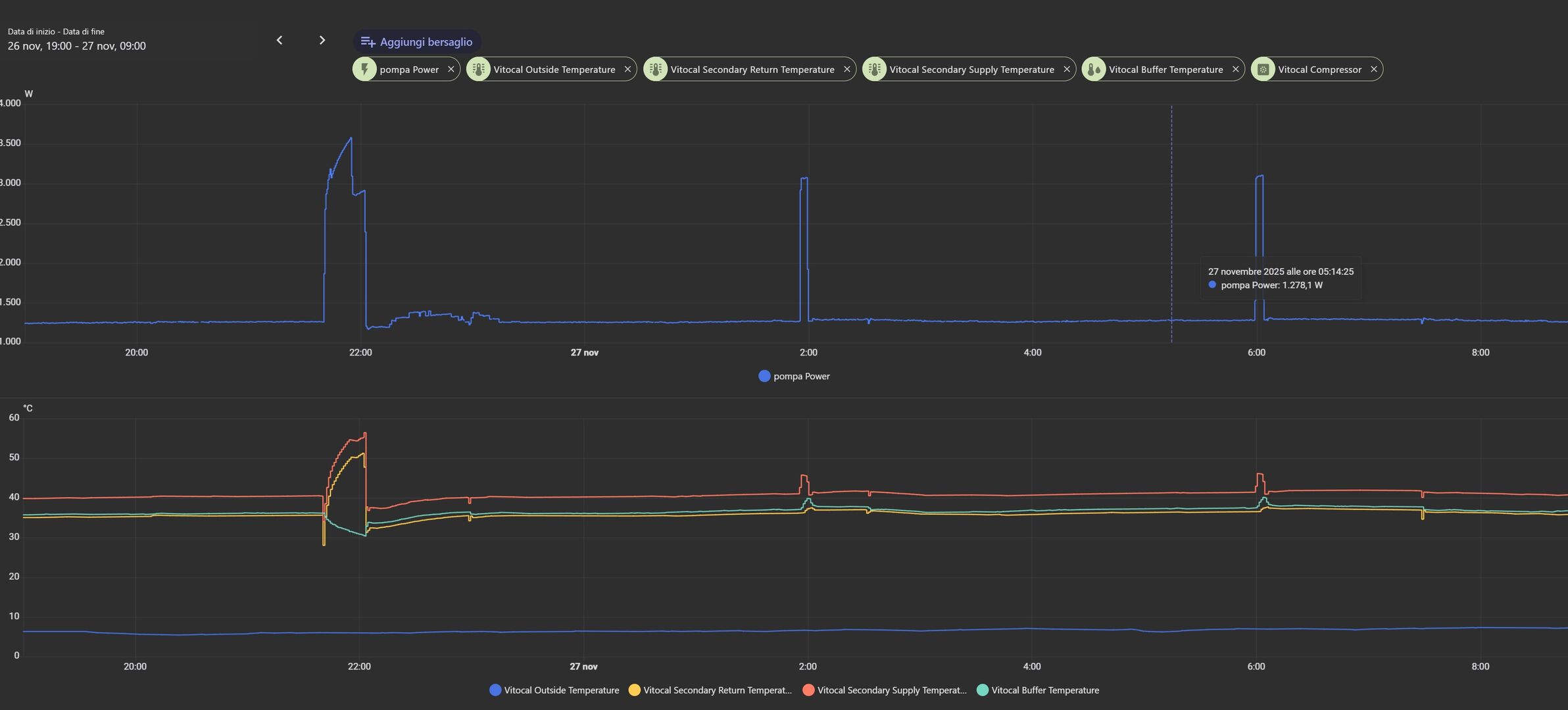The image size is (1568, 710).
Task: Go to the previous time range
Action: point(280,41)
